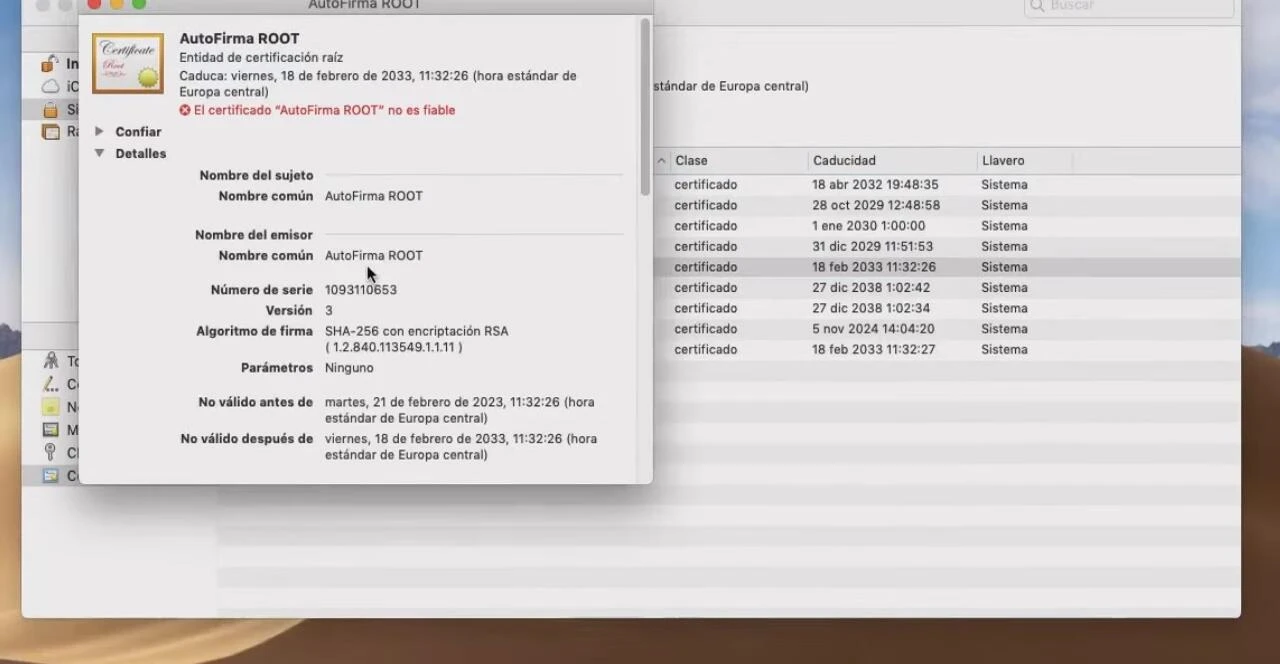Click the Versión value 3
Image resolution: width=1280 pixels, height=664 pixels.
[329, 311]
